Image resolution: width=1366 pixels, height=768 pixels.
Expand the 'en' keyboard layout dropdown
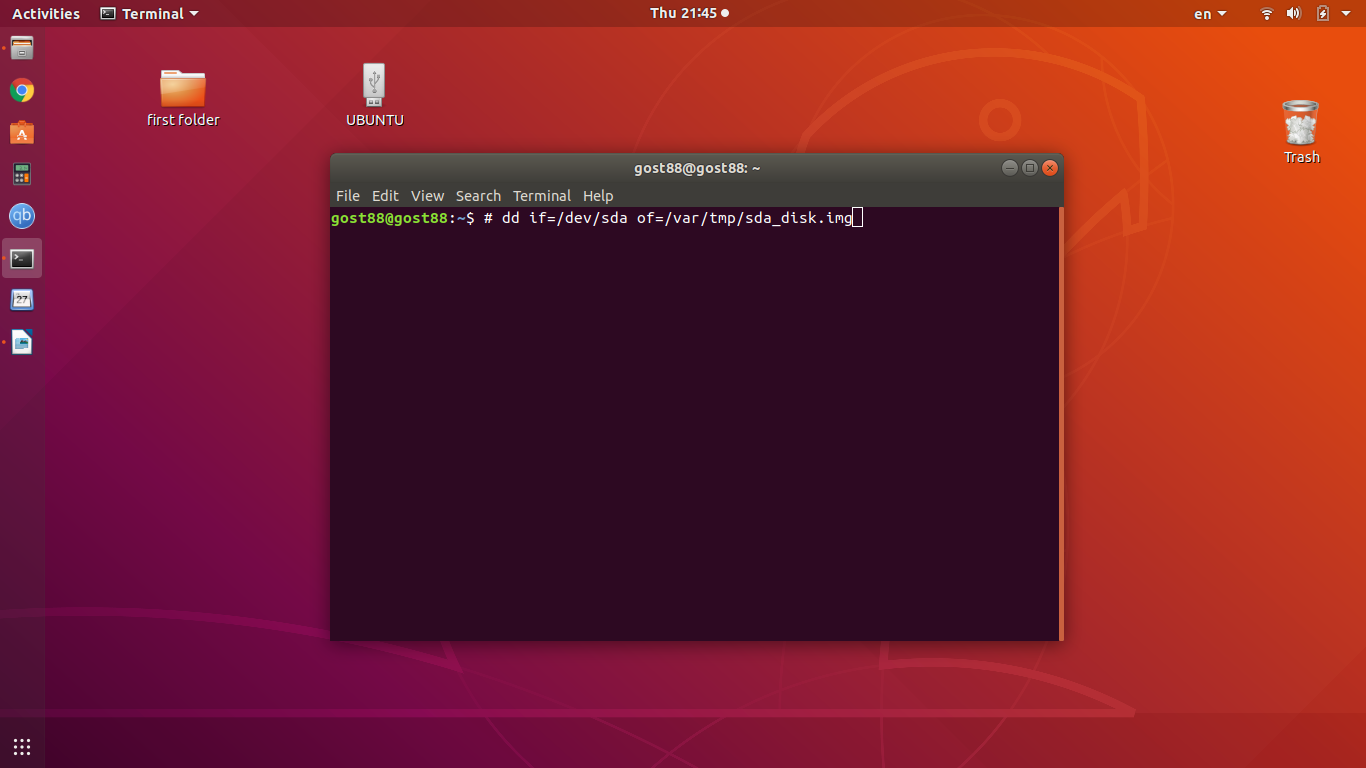pos(1210,14)
